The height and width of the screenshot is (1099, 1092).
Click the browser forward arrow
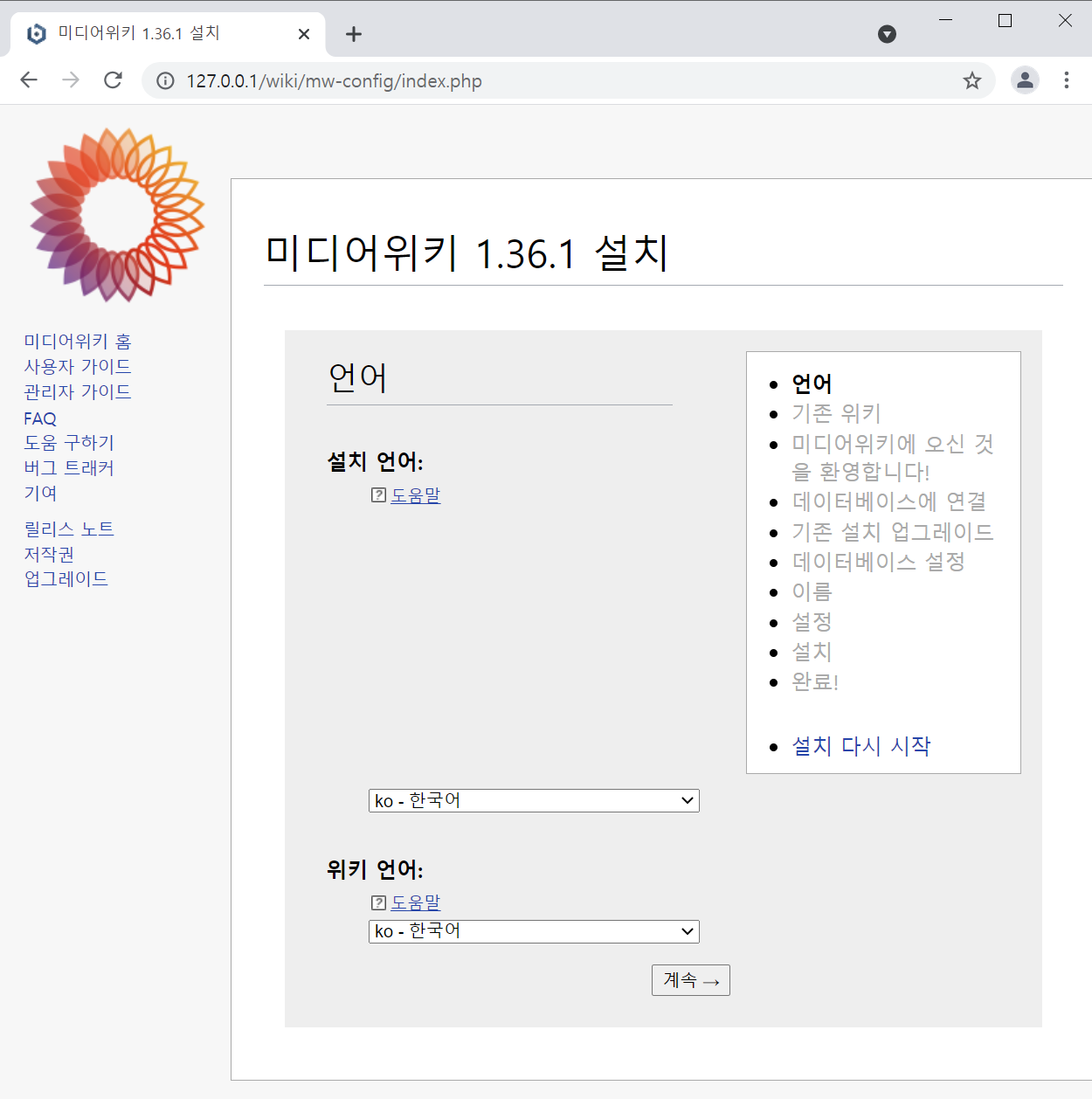(x=71, y=79)
